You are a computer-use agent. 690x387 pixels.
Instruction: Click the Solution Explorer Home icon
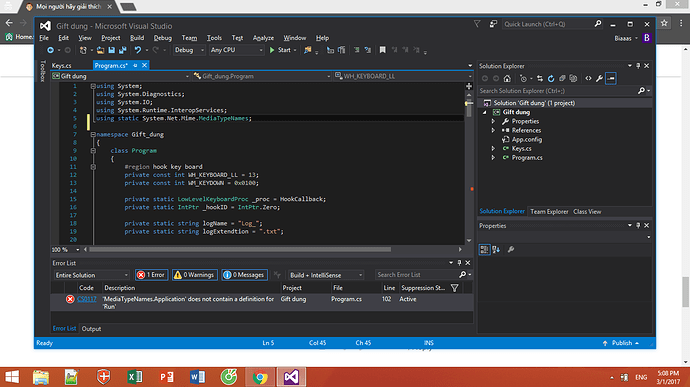[507, 78]
